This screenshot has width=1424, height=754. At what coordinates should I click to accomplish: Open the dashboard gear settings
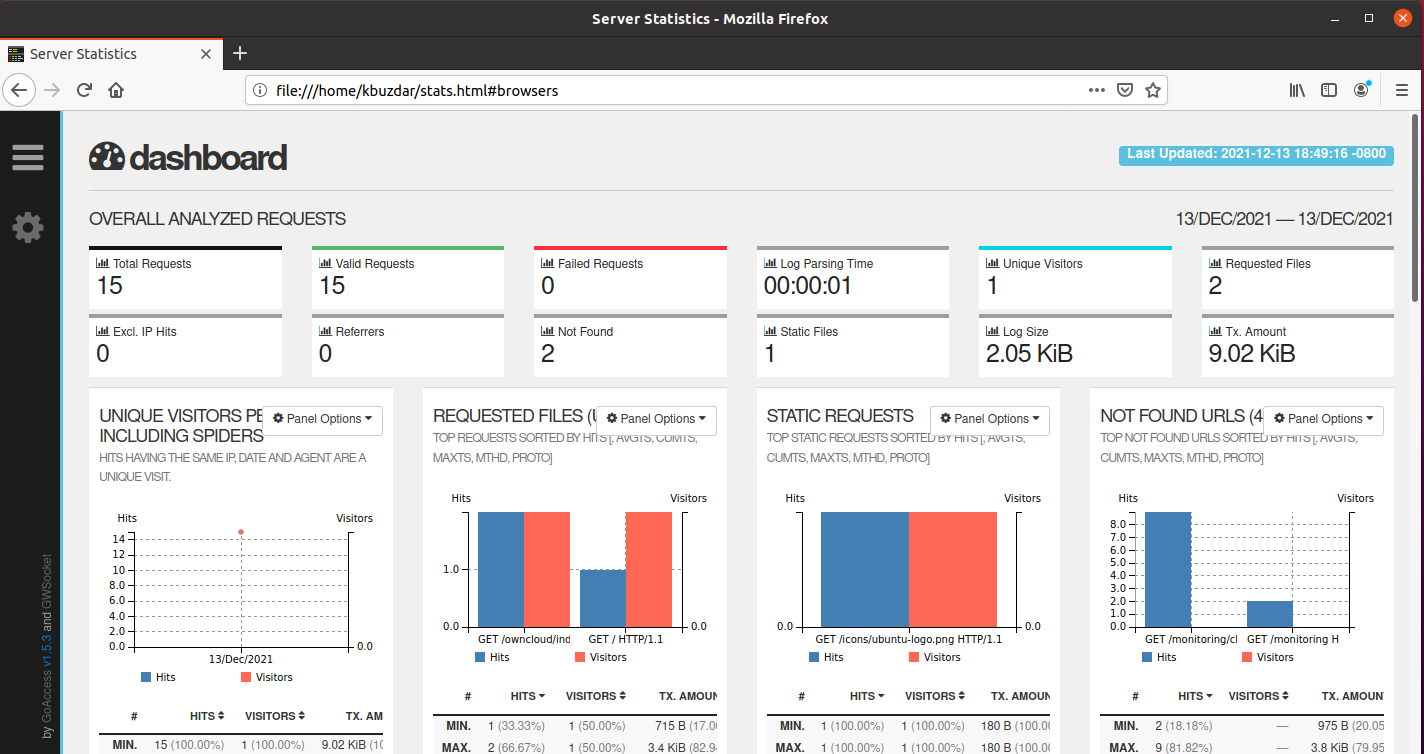pyautogui.click(x=28, y=227)
